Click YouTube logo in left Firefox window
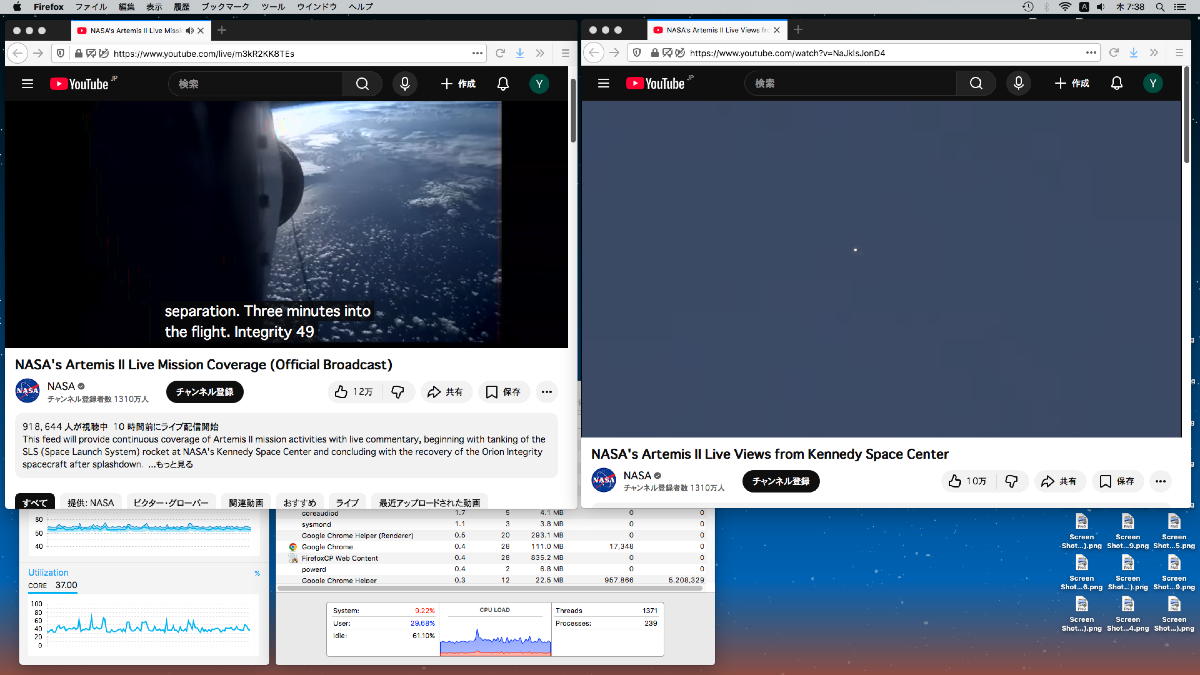The width and height of the screenshot is (1200, 675). 79,84
